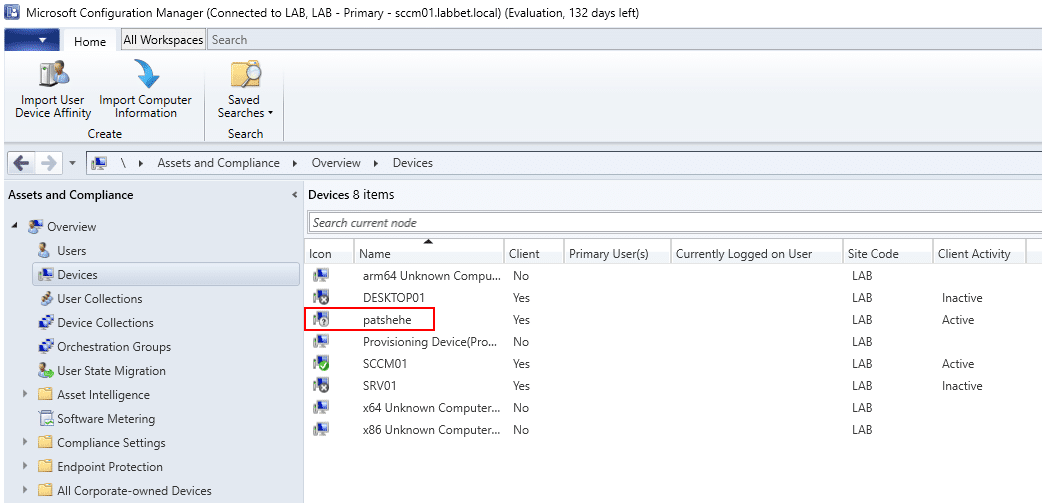The width and height of the screenshot is (1042, 503).
Task: Select the SCCM01 device icon with green check
Action: pyautogui.click(x=322, y=363)
